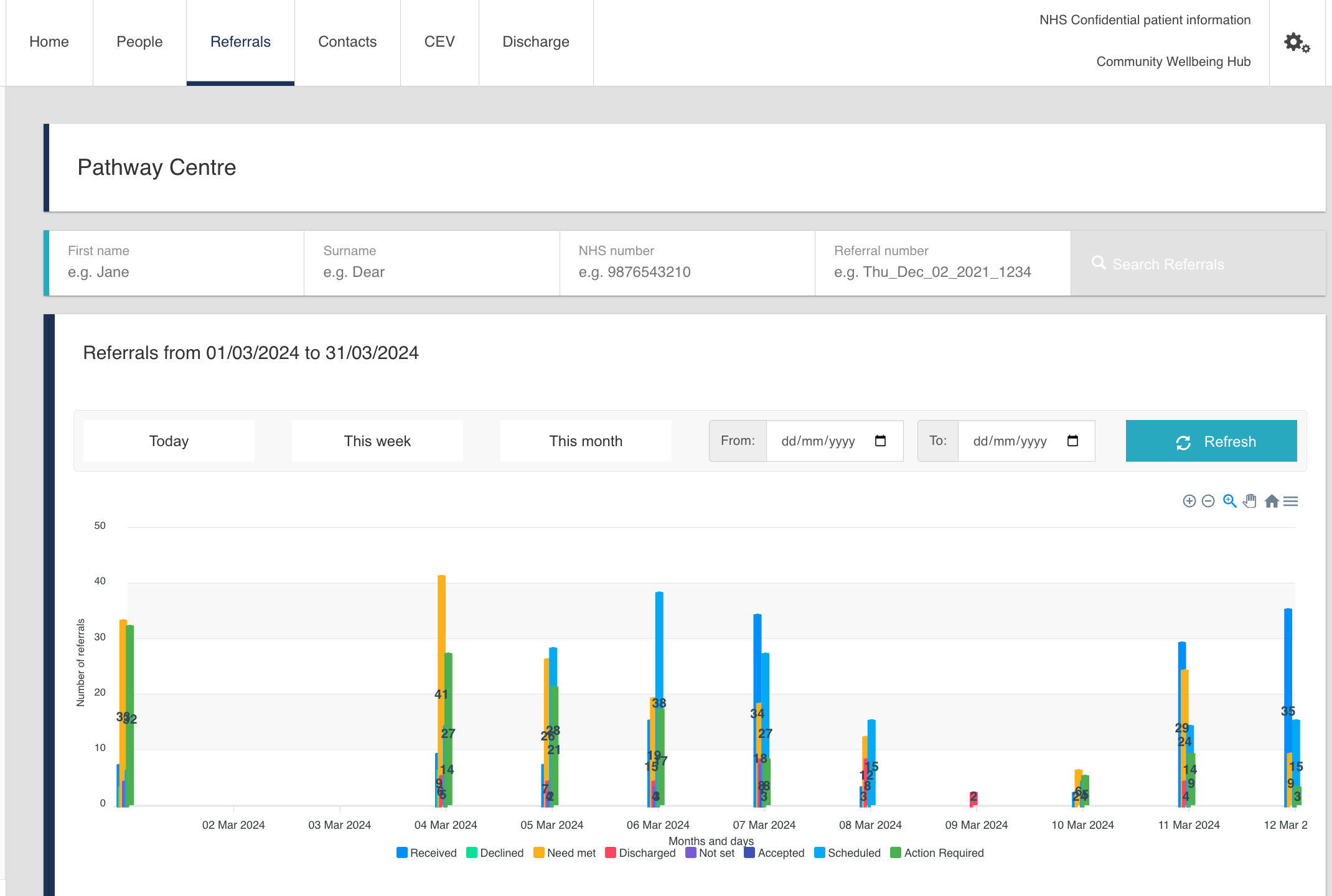Image resolution: width=1332 pixels, height=896 pixels.
Task: Activate the chart panning hand tool
Action: 1250,501
